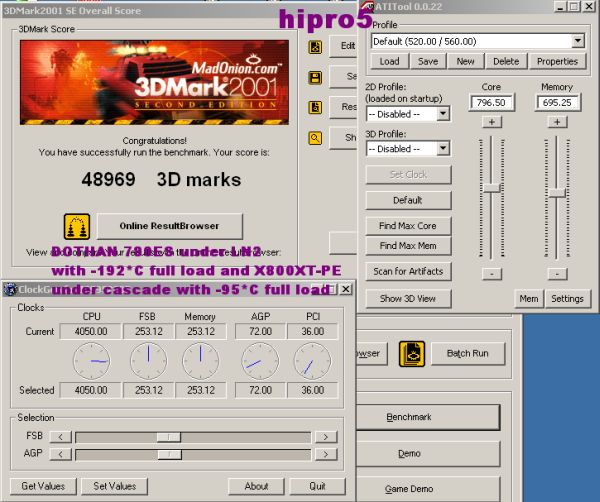Click the result document icon near Res
The width and height of the screenshot is (600, 502).
[315, 108]
